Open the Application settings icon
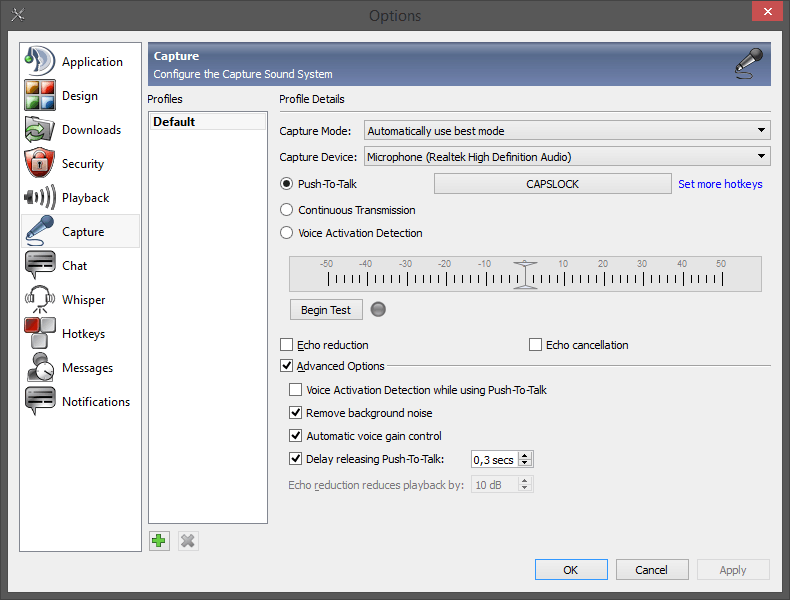790x600 pixels. coord(40,61)
